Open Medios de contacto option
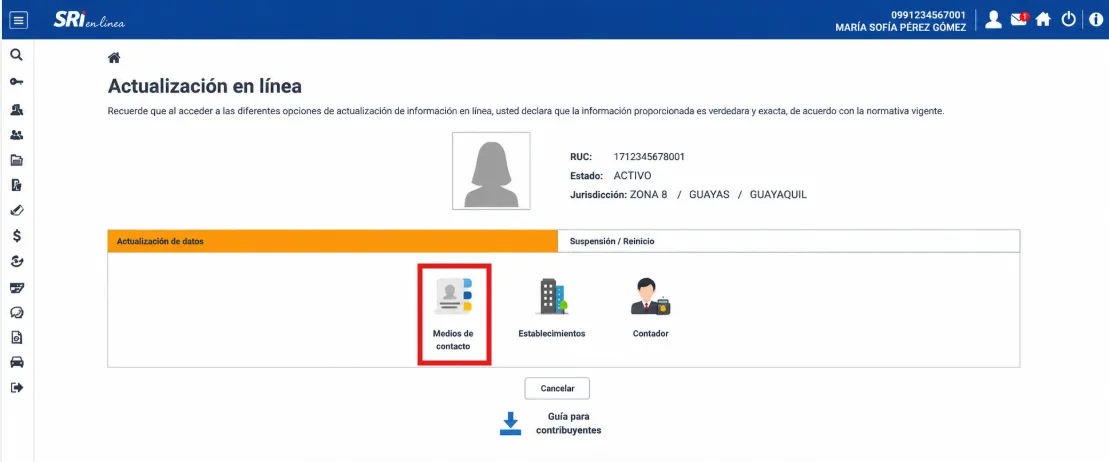 pos(453,314)
